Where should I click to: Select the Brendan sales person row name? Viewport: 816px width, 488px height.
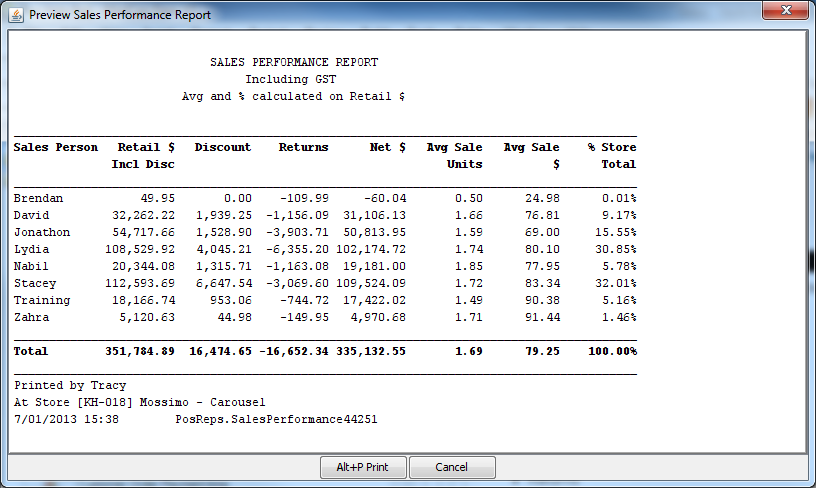(38, 198)
